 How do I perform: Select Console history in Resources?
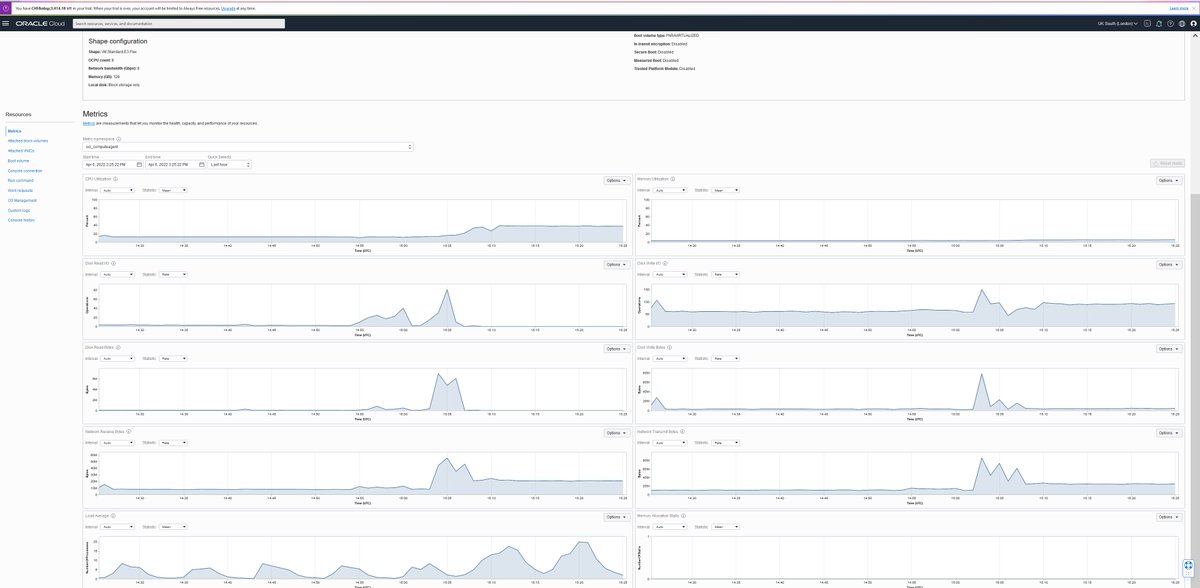[x=21, y=220]
